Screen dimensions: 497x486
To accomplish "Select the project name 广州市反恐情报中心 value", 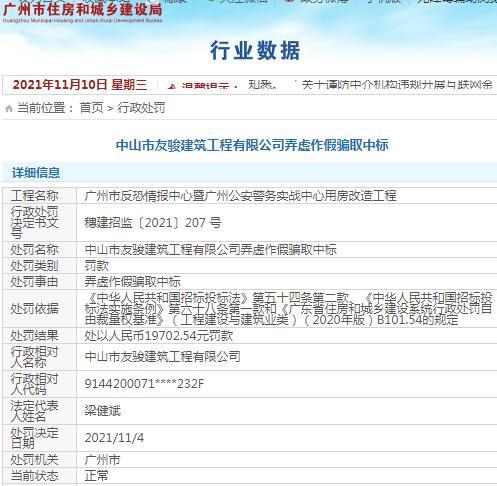I will coord(241,196).
